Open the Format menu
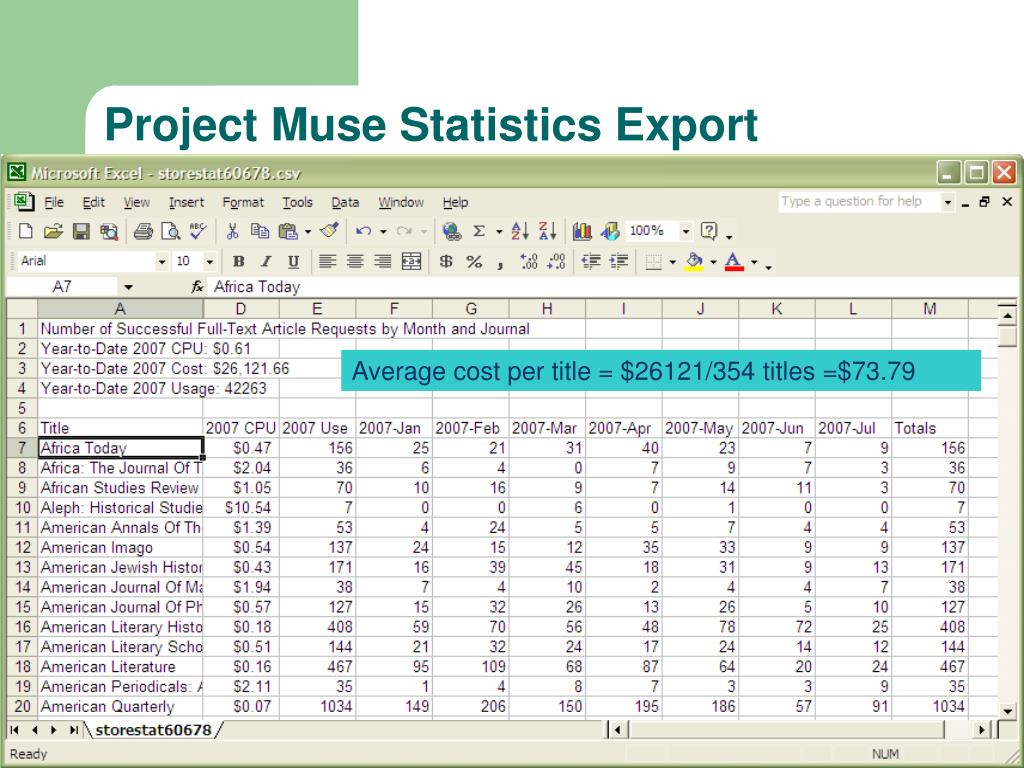Image resolution: width=1024 pixels, height=768 pixels. pyautogui.click(x=243, y=202)
